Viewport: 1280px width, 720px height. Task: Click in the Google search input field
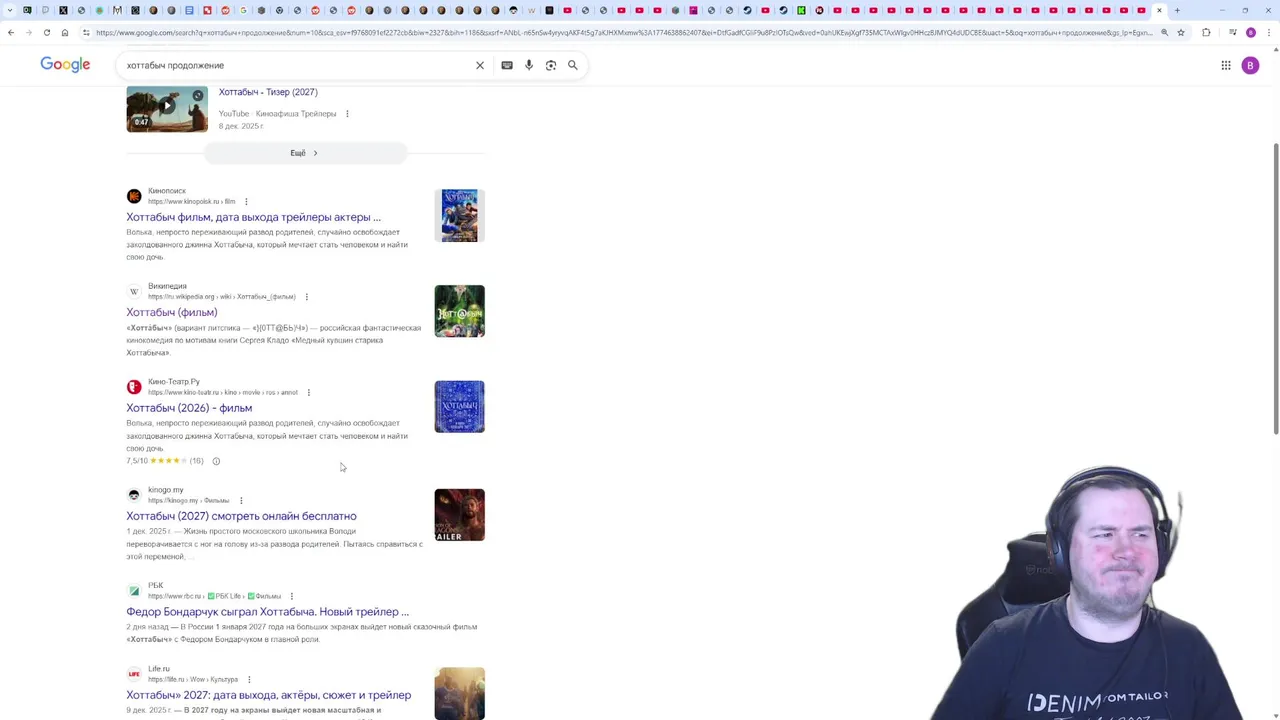click(296, 65)
